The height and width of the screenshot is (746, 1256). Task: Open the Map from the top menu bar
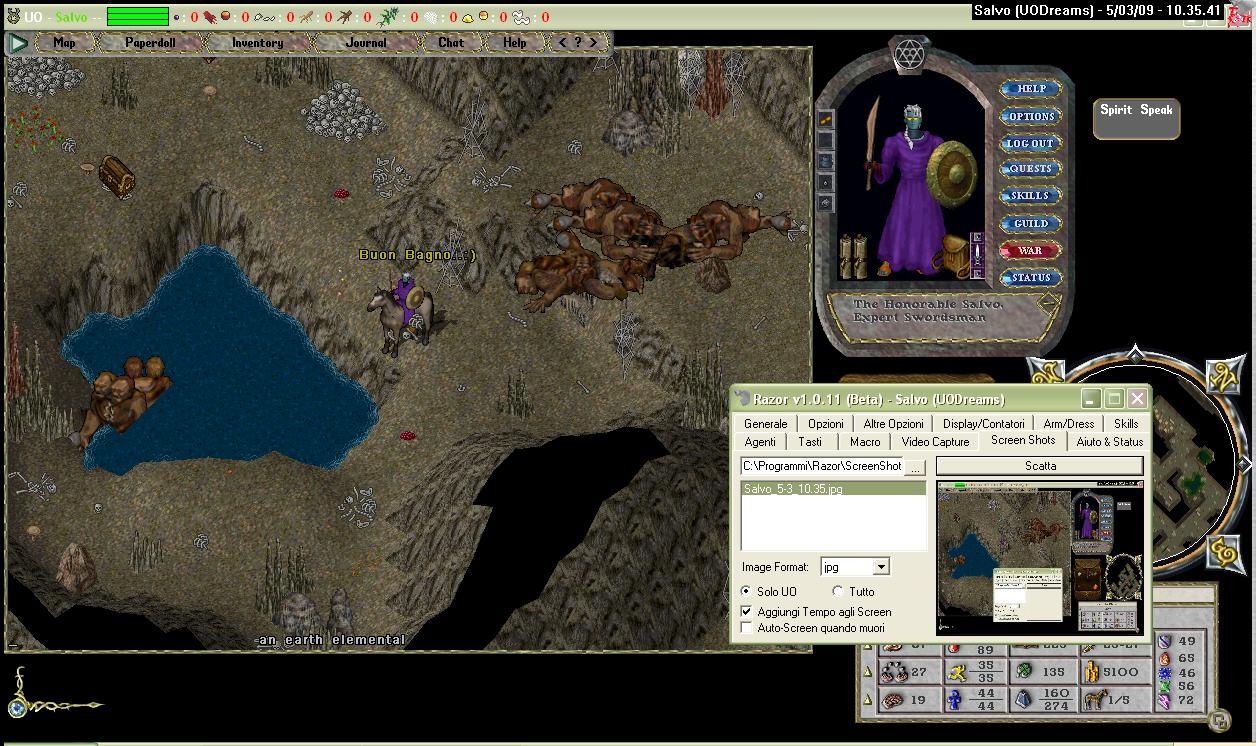click(65, 43)
